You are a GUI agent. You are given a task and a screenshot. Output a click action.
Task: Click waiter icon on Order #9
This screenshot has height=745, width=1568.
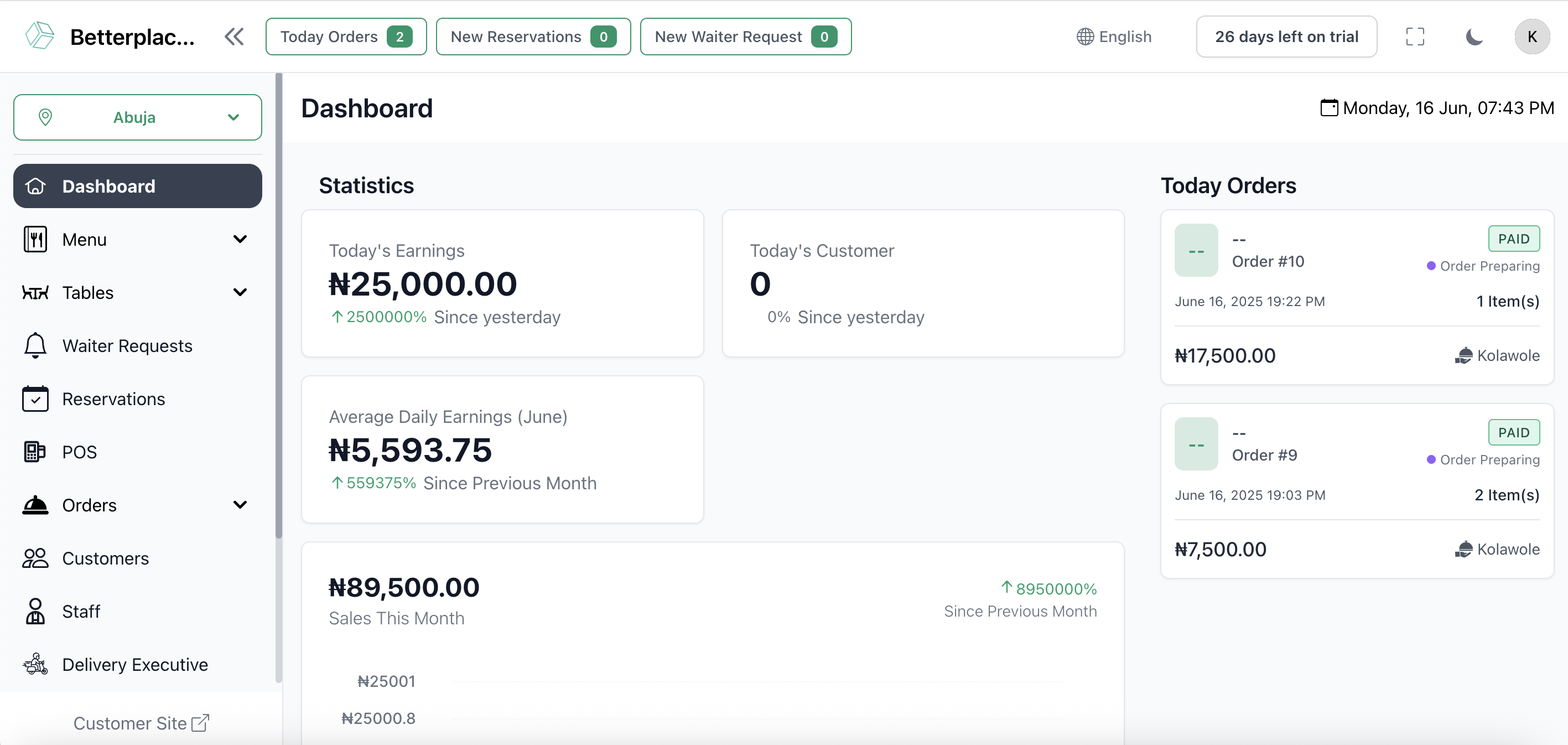click(1464, 550)
